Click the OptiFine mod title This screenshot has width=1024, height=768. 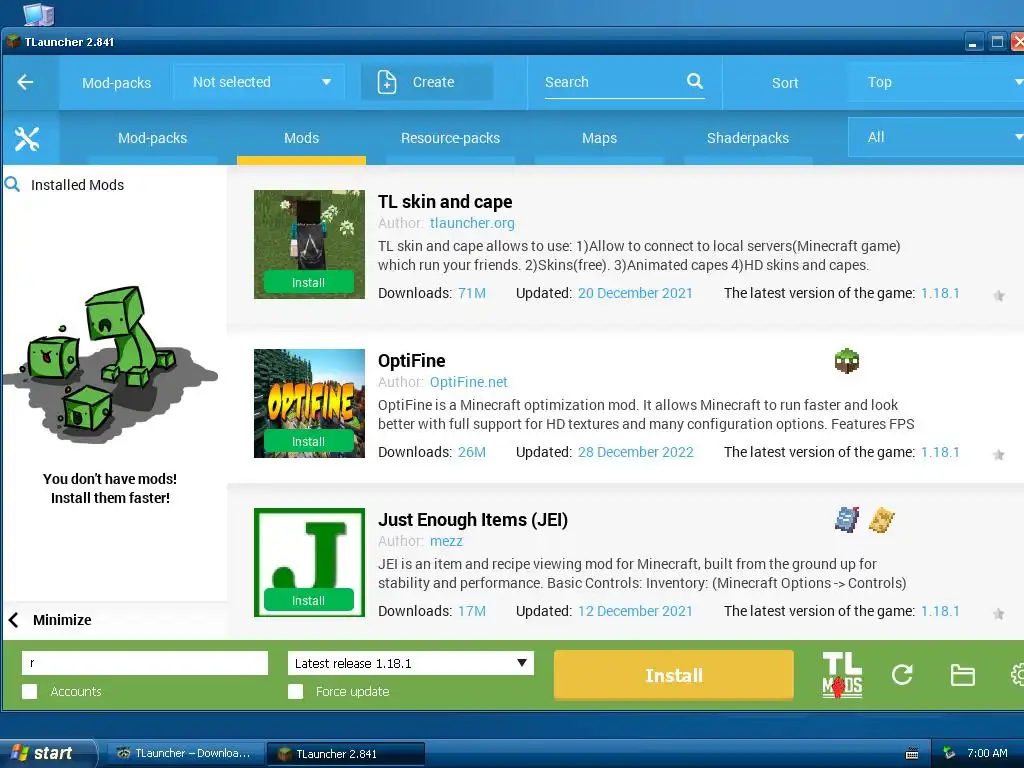411,360
